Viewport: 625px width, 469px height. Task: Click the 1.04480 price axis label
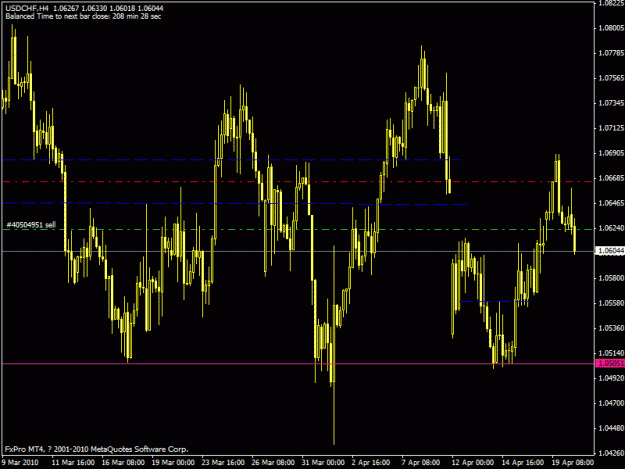point(611,428)
